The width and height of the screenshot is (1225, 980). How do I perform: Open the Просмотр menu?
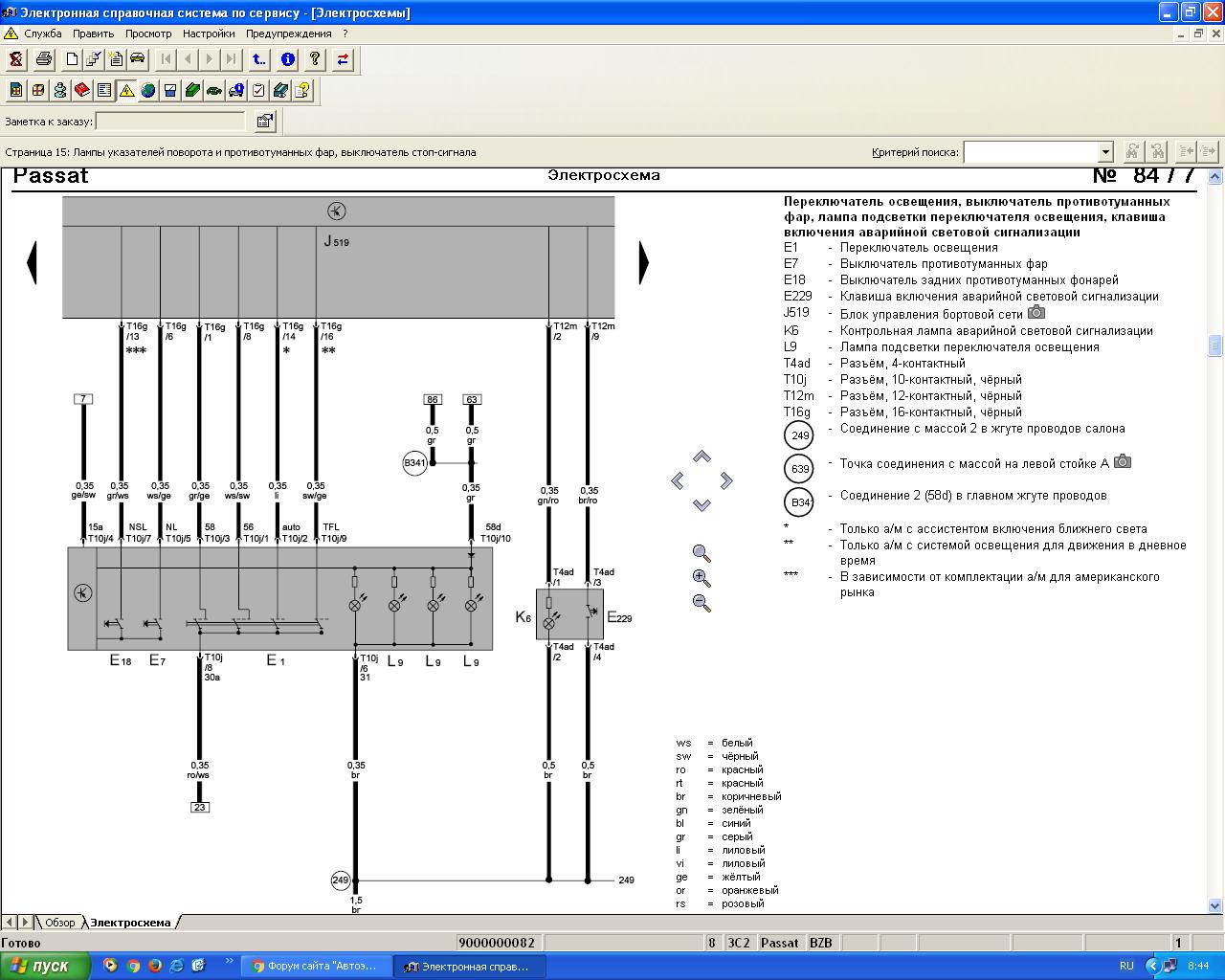148,33
